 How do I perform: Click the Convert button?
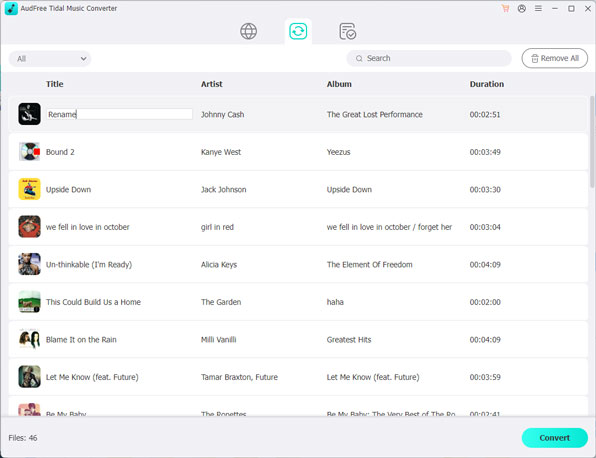coord(555,438)
